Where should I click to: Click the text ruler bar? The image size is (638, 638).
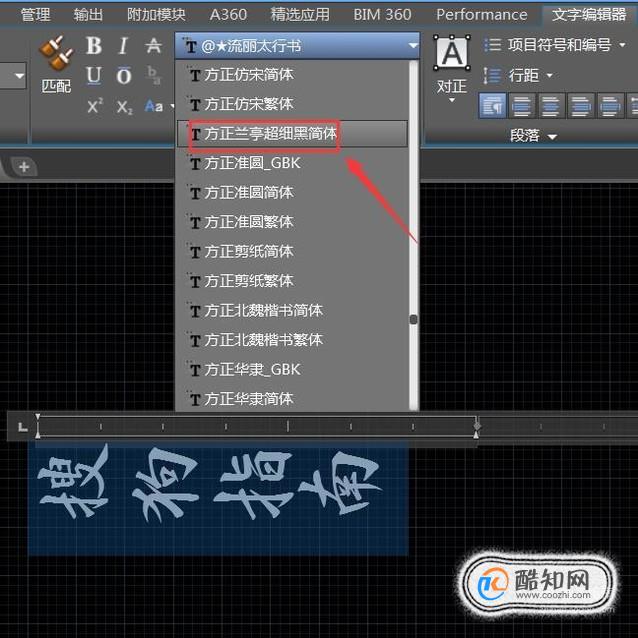point(257,426)
